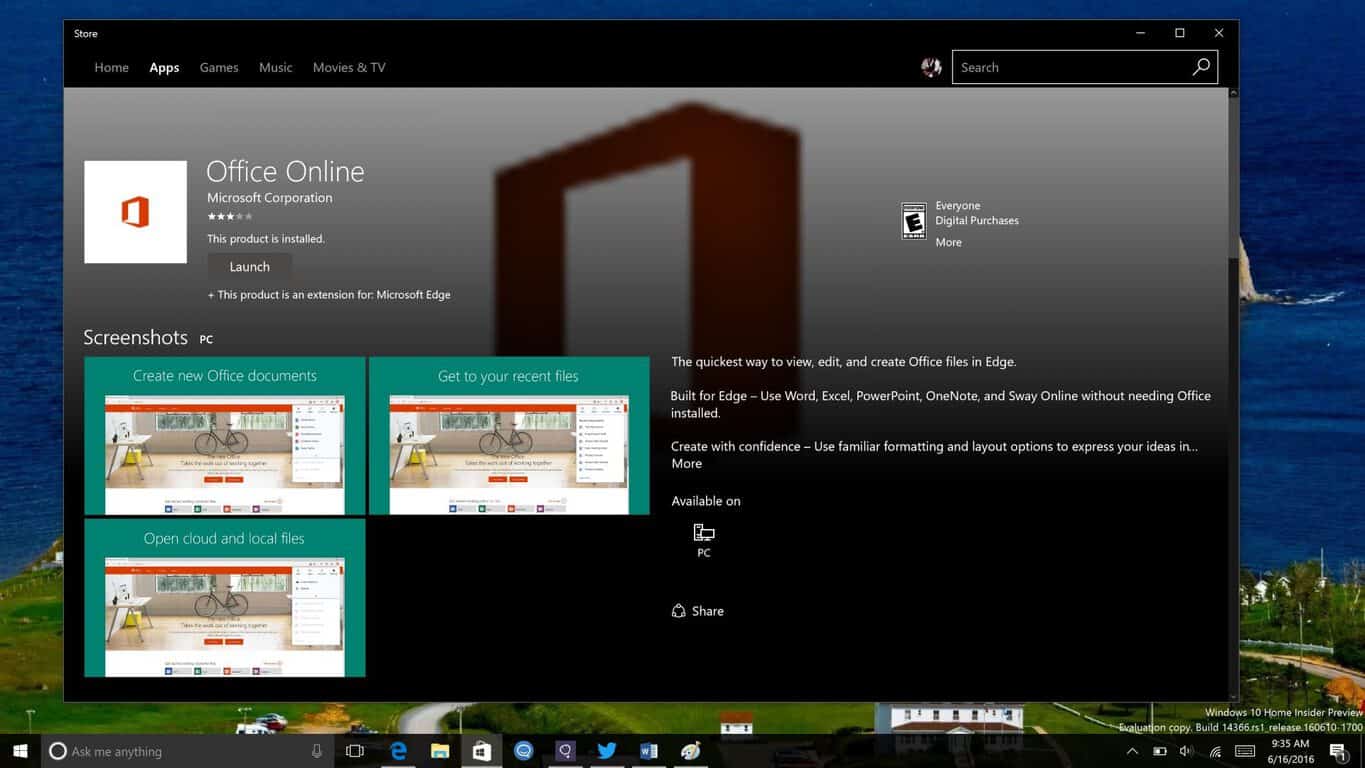Click the Store icon in the taskbar
The image size is (1365, 768).
point(482,751)
